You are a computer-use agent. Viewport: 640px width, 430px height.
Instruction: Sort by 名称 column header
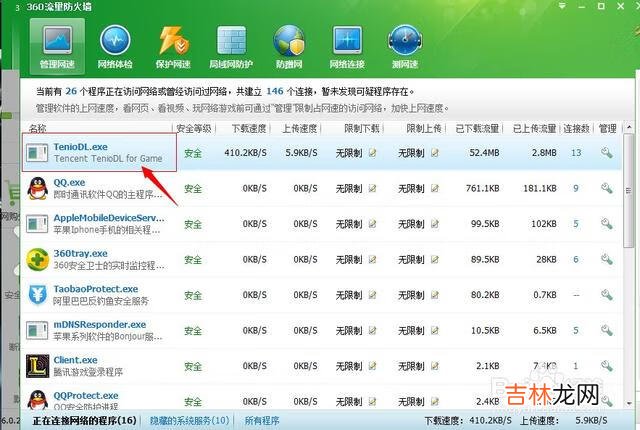(x=38, y=129)
